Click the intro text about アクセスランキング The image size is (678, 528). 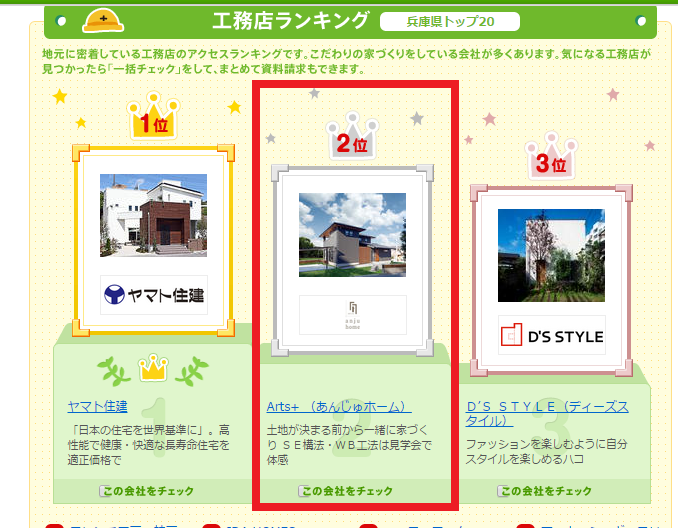click(346, 61)
